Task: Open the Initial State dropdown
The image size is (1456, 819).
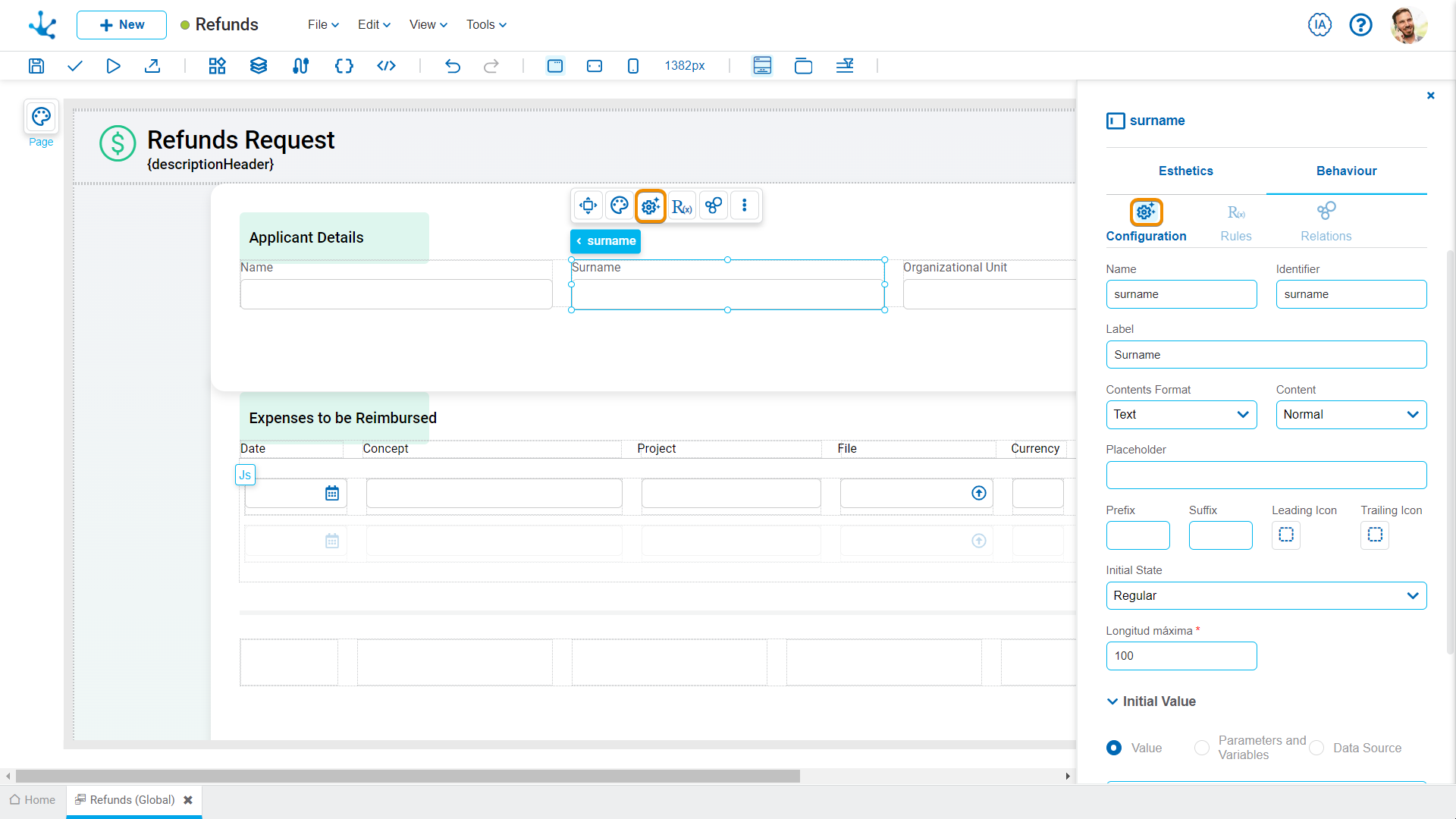Action: [1266, 596]
